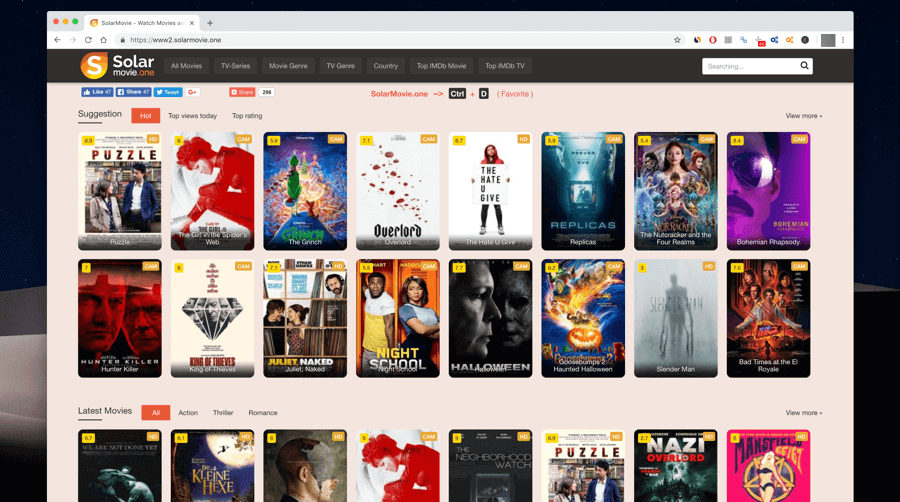
Task: Open the Overlord poster in Suggestion
Action: tap(398, 191)
